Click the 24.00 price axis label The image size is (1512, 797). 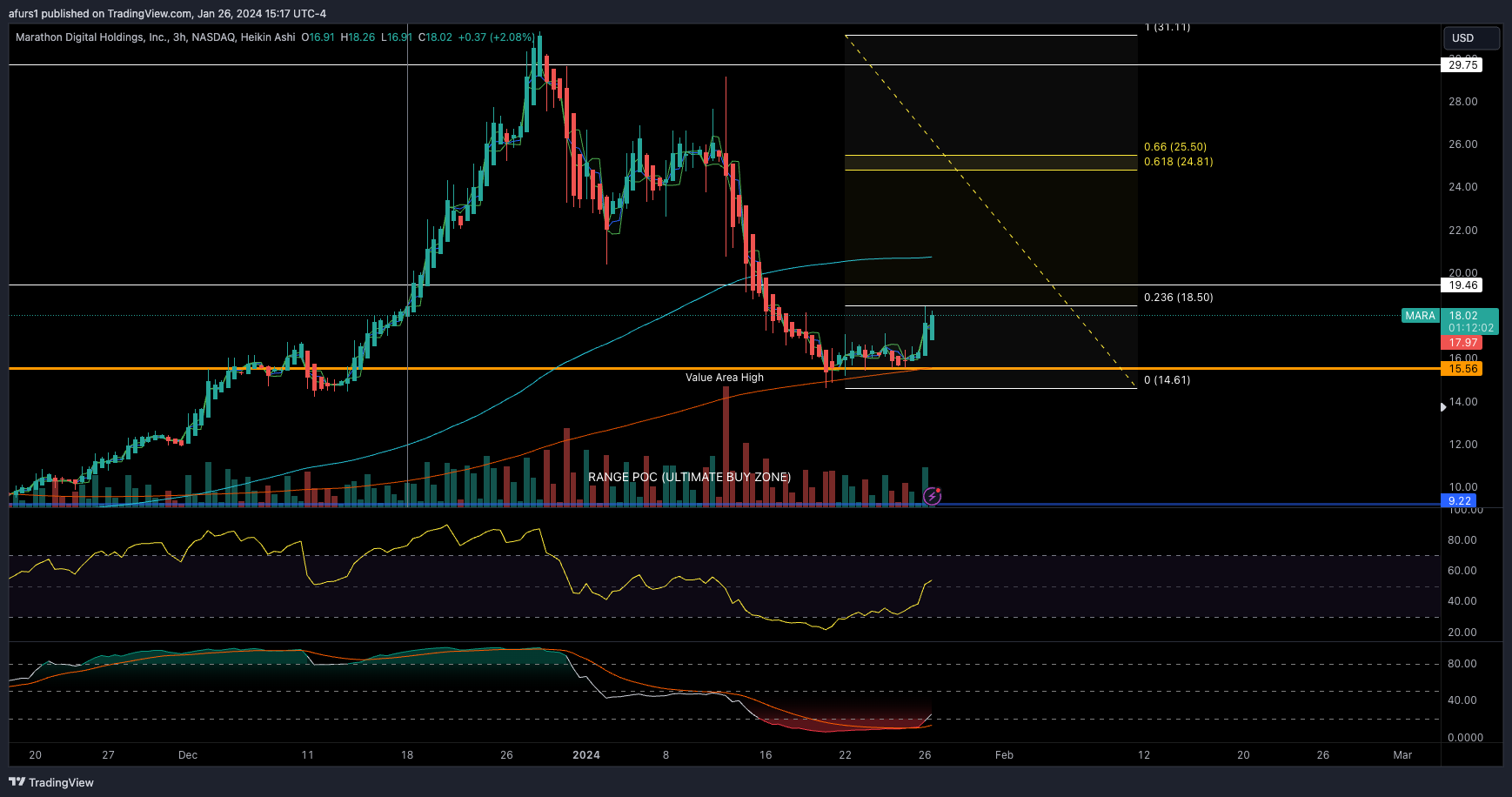(1463, 187)
